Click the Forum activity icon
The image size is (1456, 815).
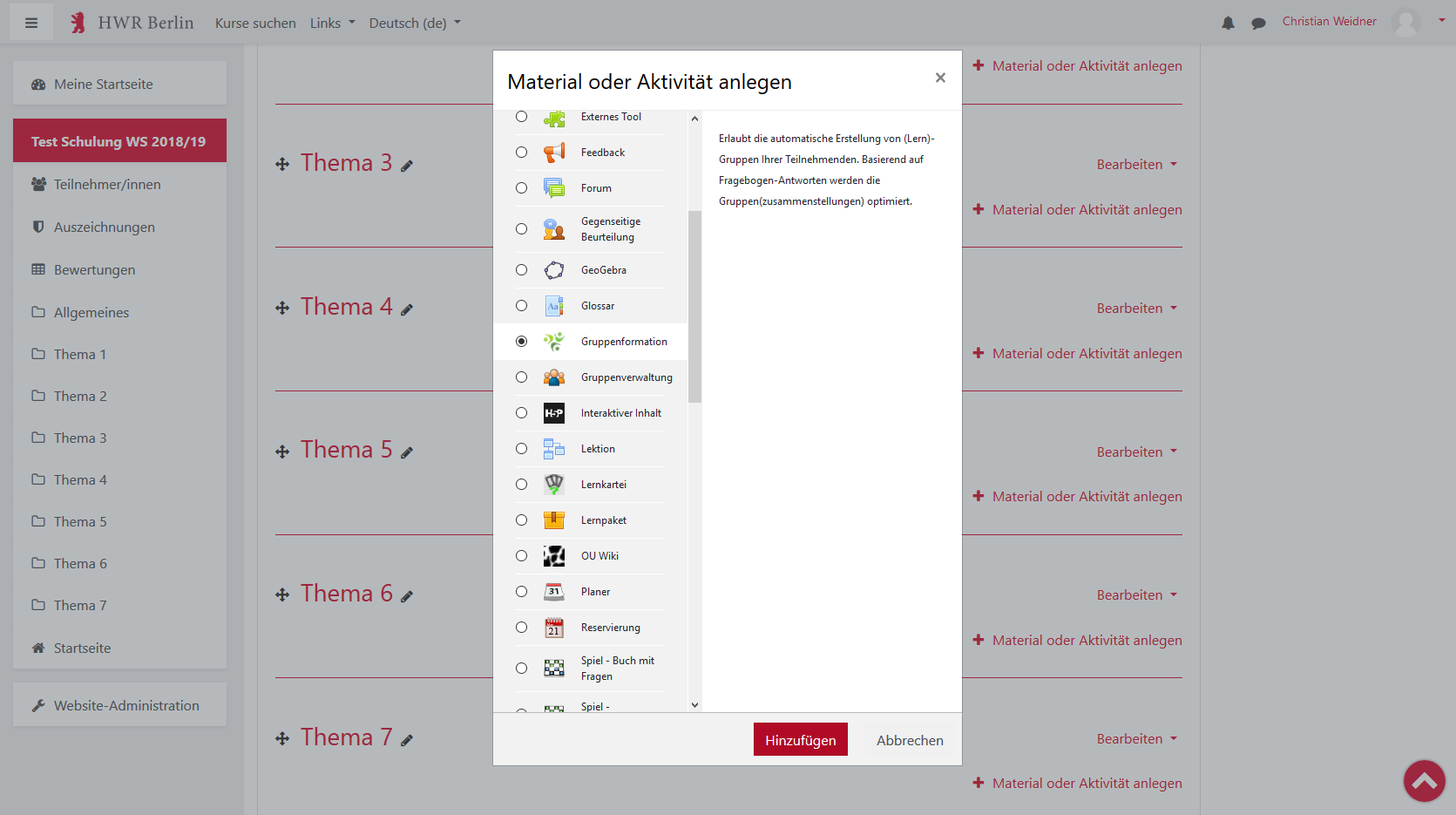point(555,187)
